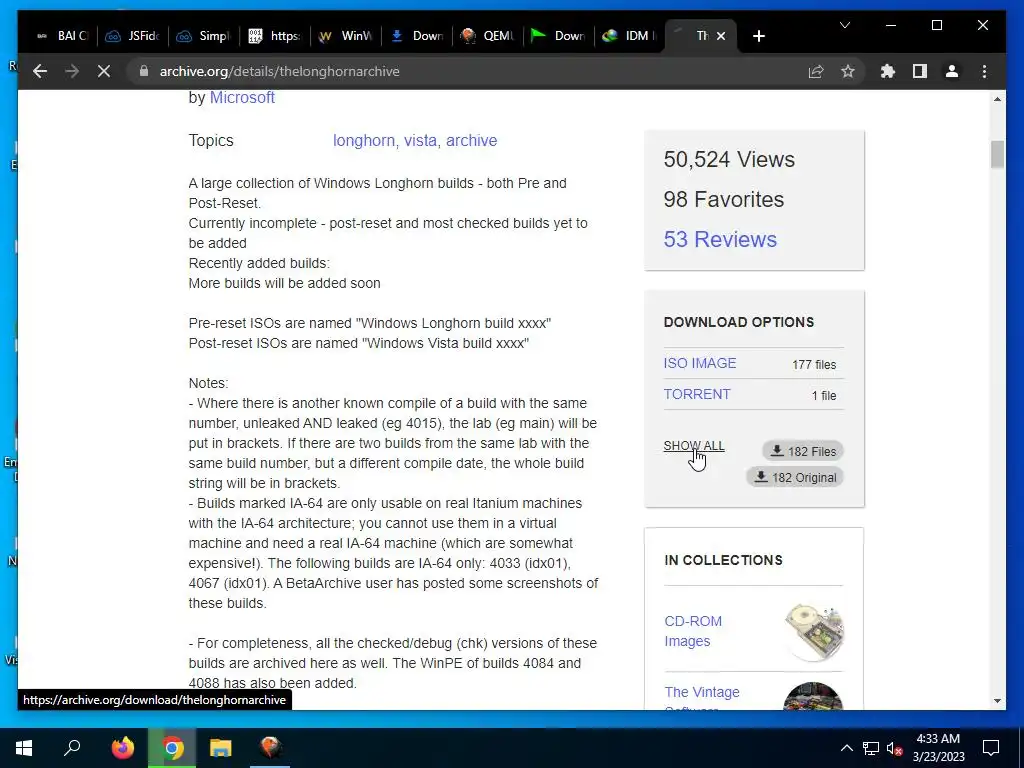Viewport: 1024px width, 768px height.
Task: Open the muted volume tray icon
Action: click(x=895, y=748)
